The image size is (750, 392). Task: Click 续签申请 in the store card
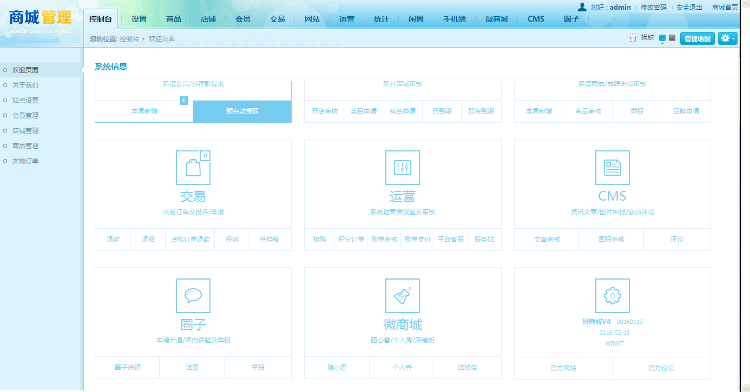pyautogui.click(x=403, y=111)
